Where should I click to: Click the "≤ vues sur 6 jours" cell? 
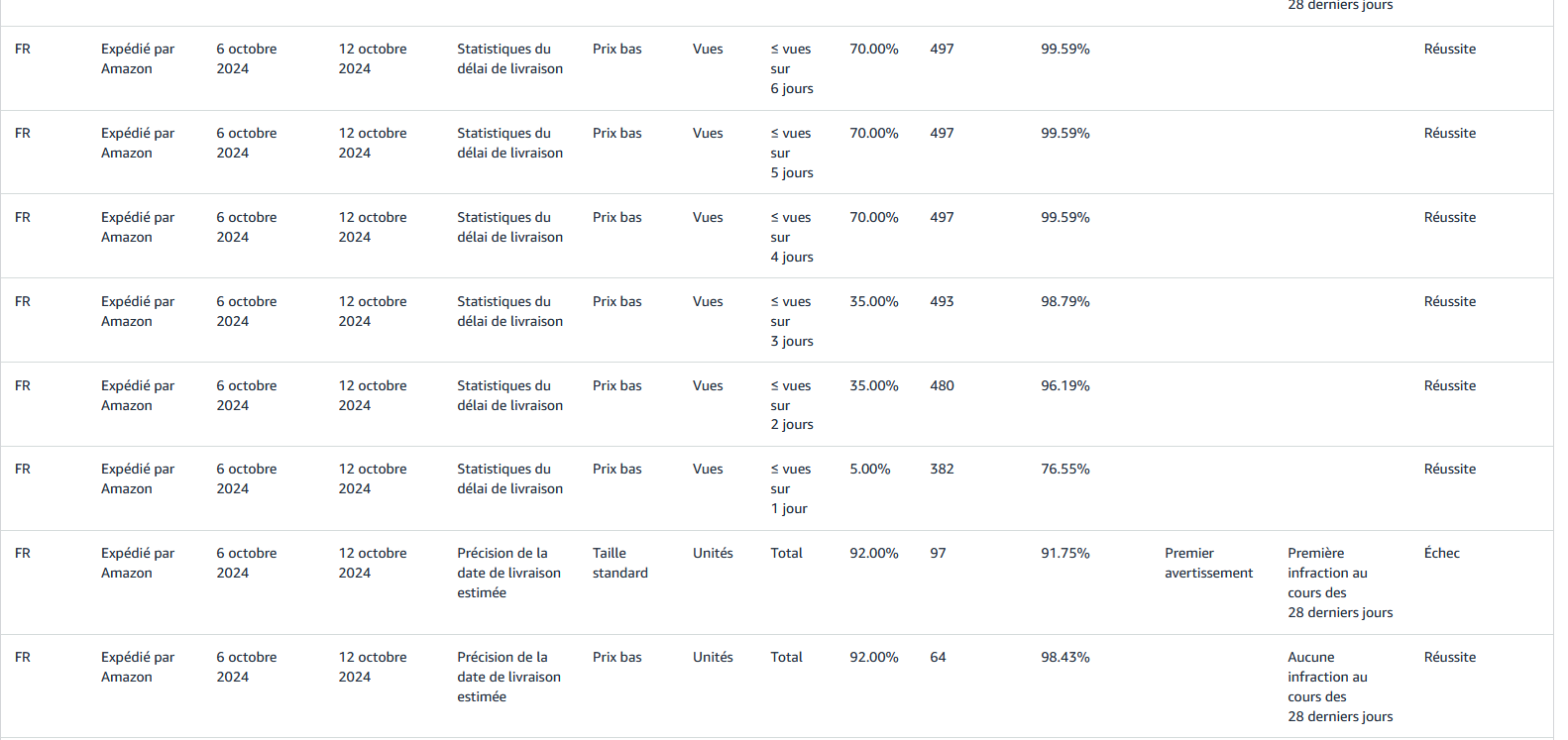(792, 68)
